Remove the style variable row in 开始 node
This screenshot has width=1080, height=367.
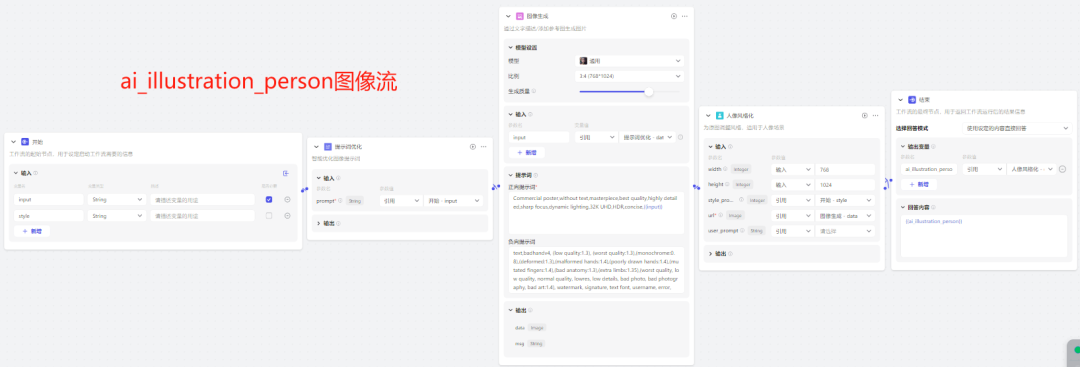coord(287,216)
